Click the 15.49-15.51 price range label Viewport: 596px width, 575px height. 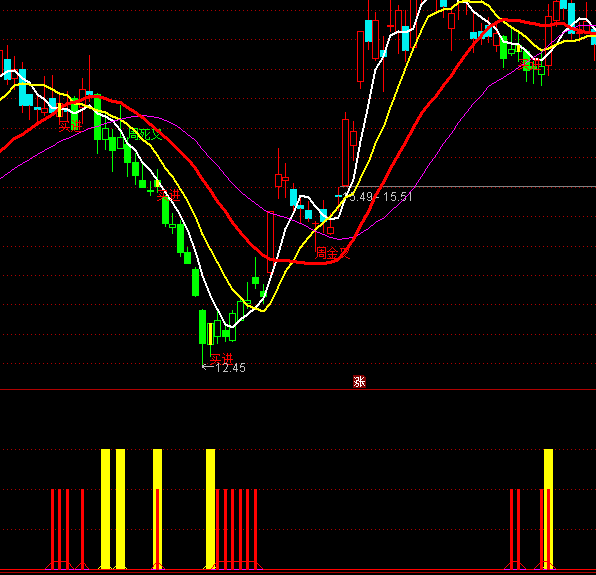377,197
